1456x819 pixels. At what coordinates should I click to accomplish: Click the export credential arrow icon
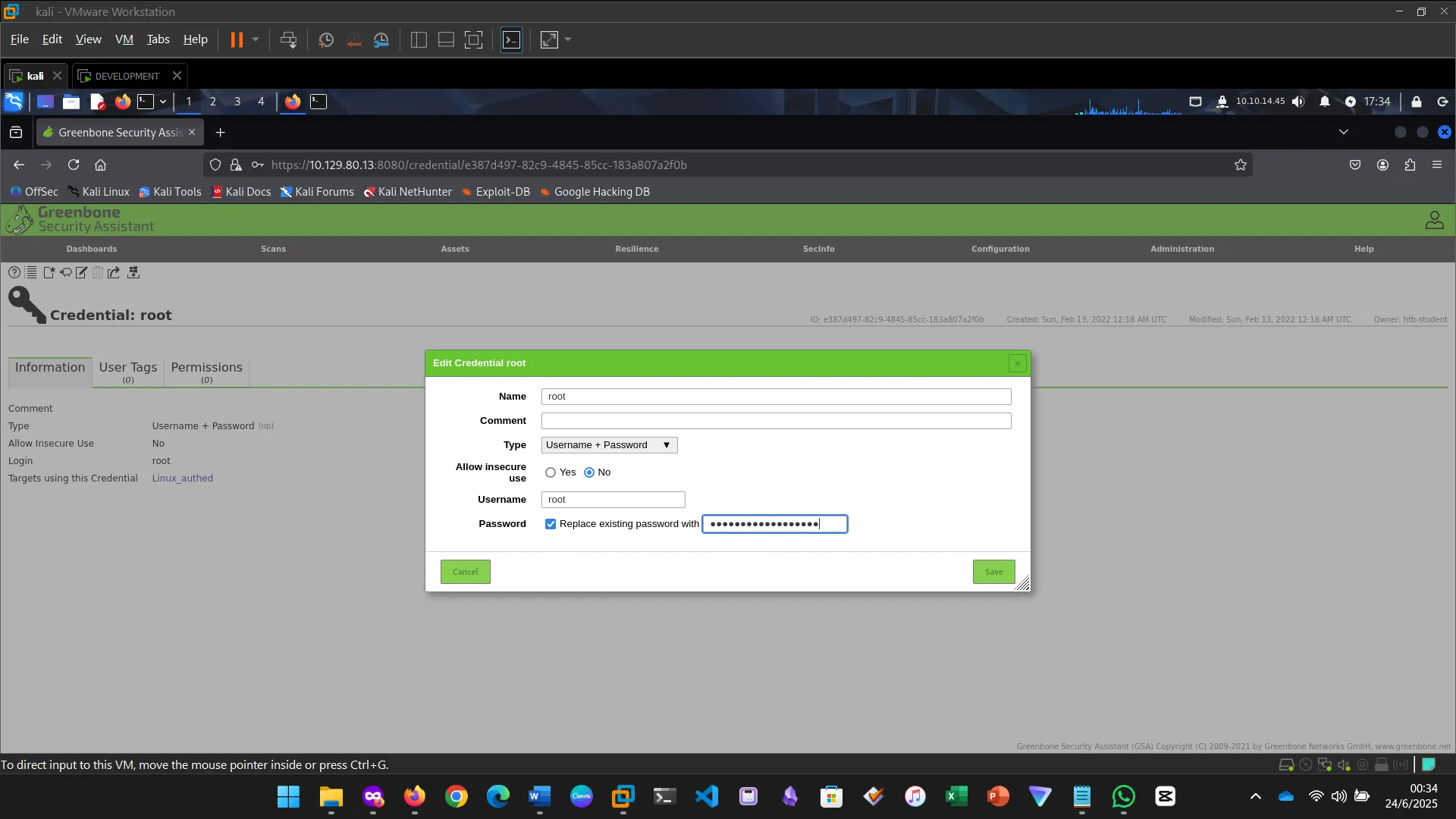[114, 272]
